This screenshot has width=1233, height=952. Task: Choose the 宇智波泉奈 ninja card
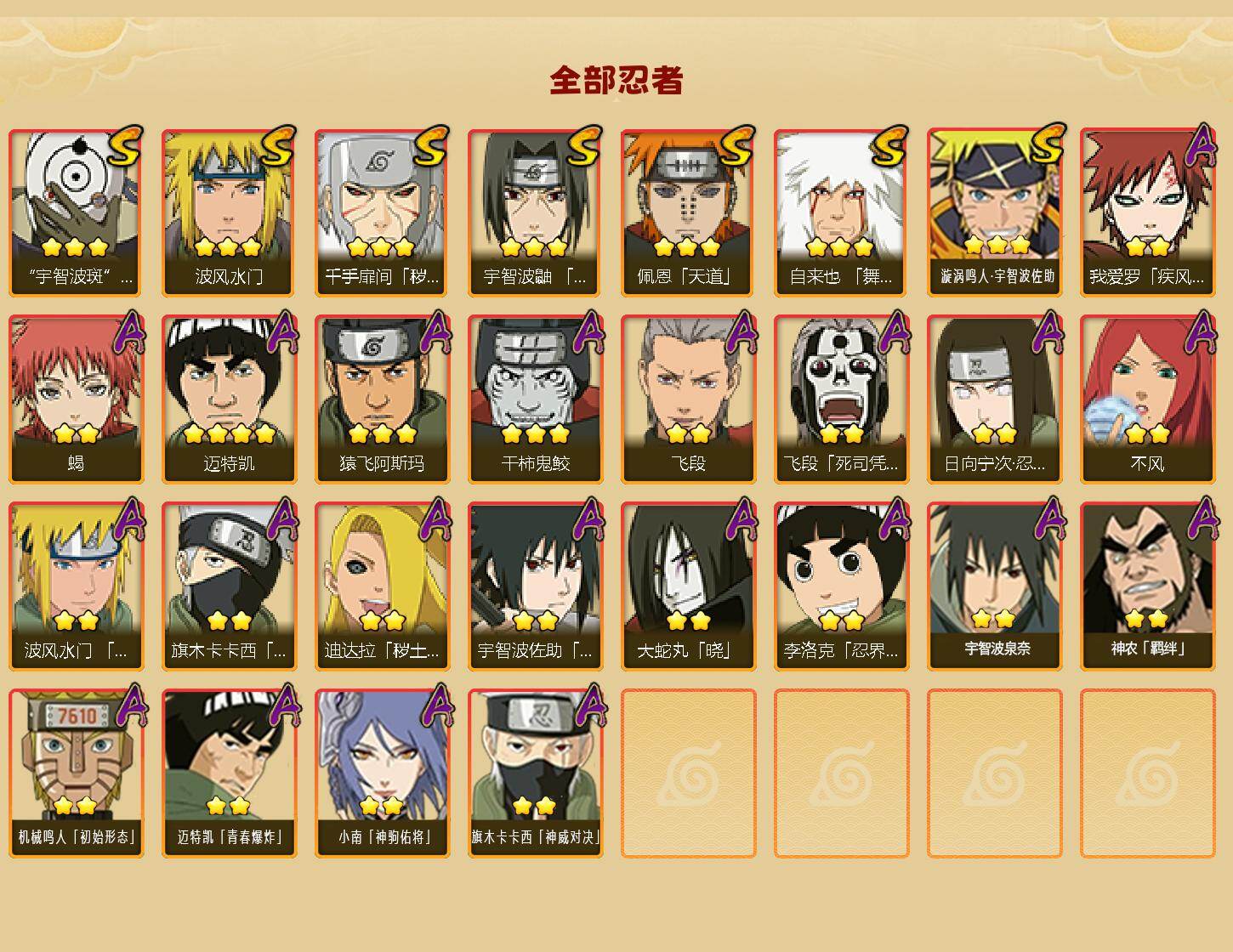click(994, 586)
